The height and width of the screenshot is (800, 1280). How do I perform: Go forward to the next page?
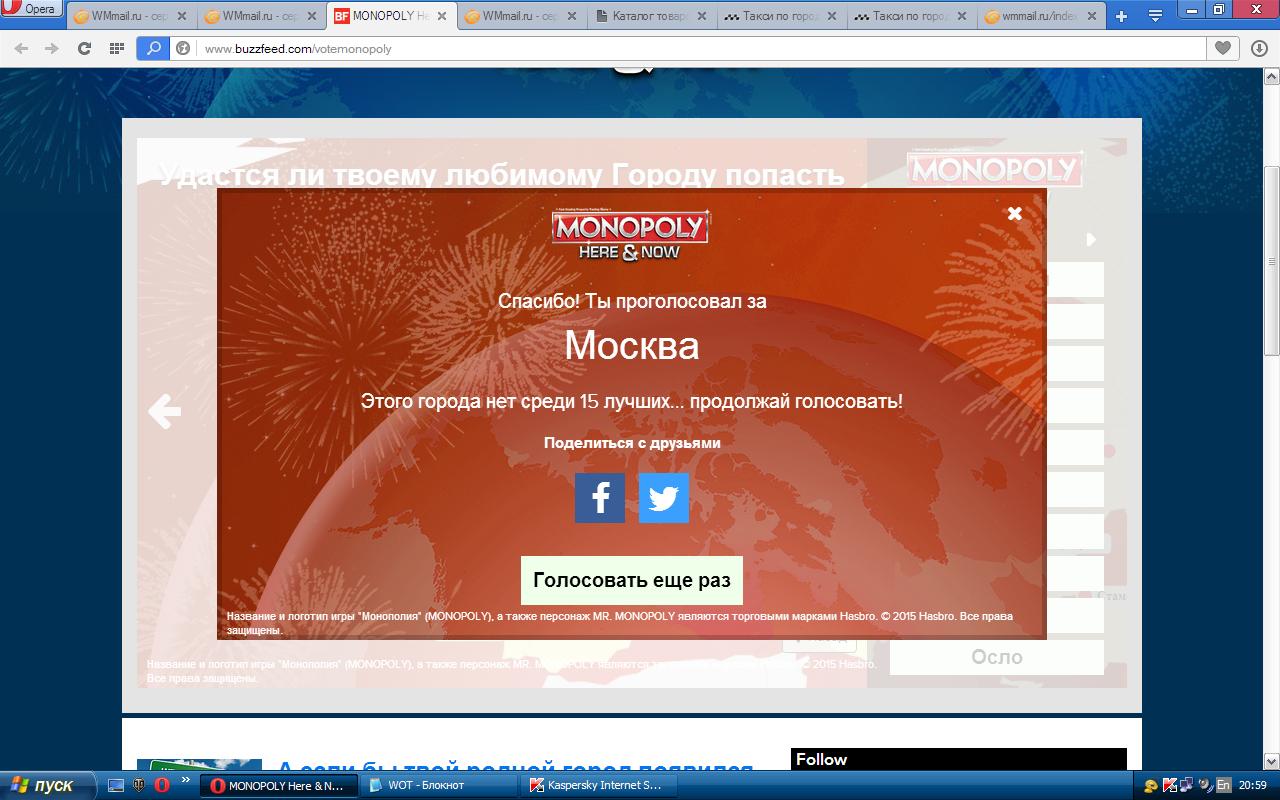[x=52, y=48]
